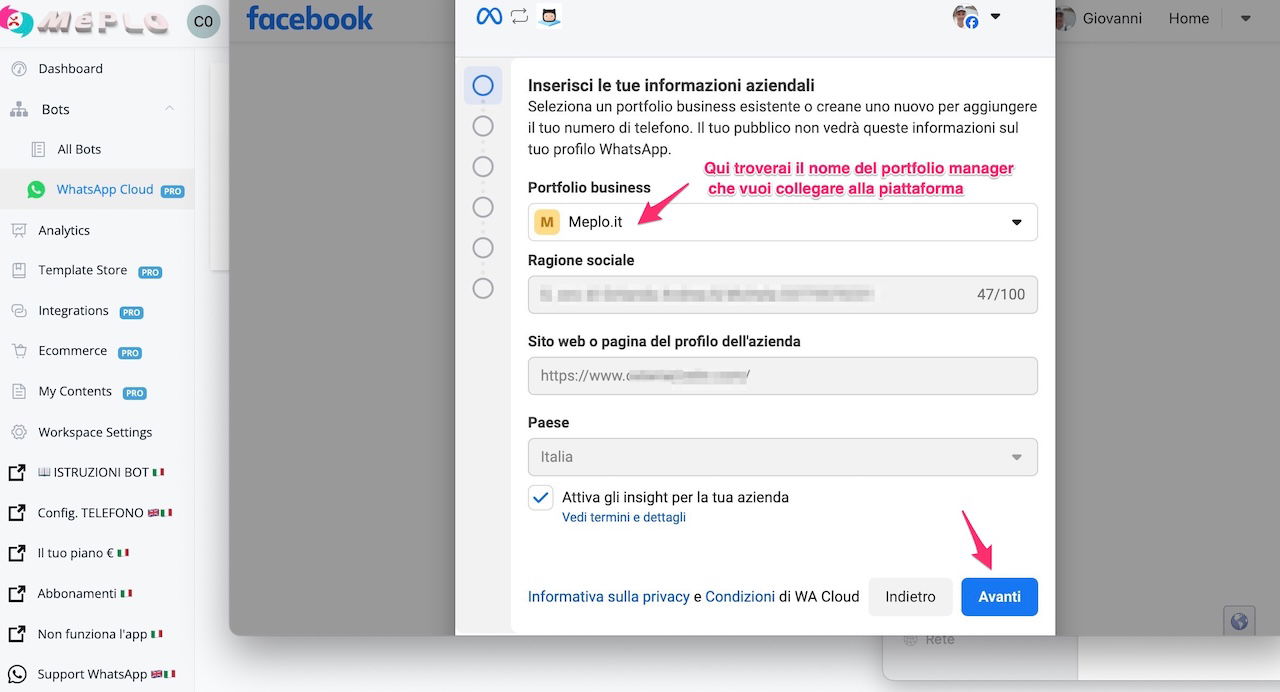Open Workspace Settings in sidebar

[x=97, y=432]
